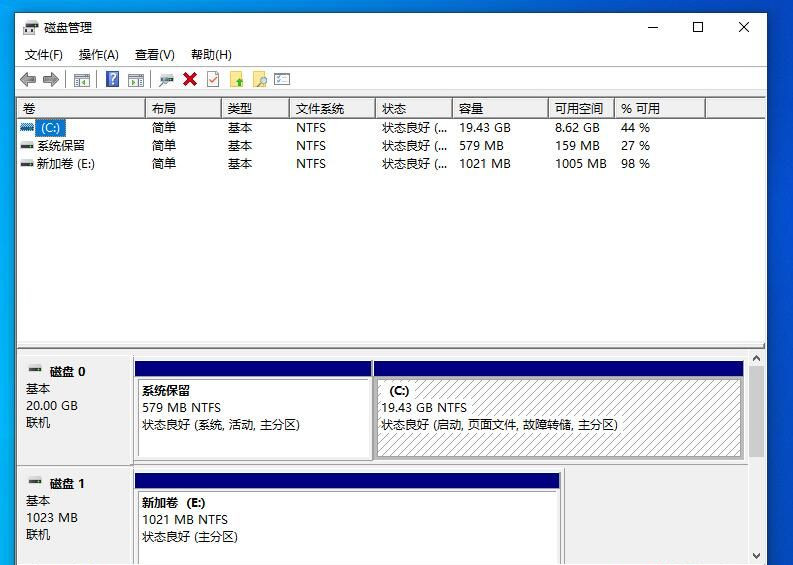The height and width of the screenshot is (565, 793).
Task: Select the 系统保留 row in volume list
Action: tap(60, 146)
